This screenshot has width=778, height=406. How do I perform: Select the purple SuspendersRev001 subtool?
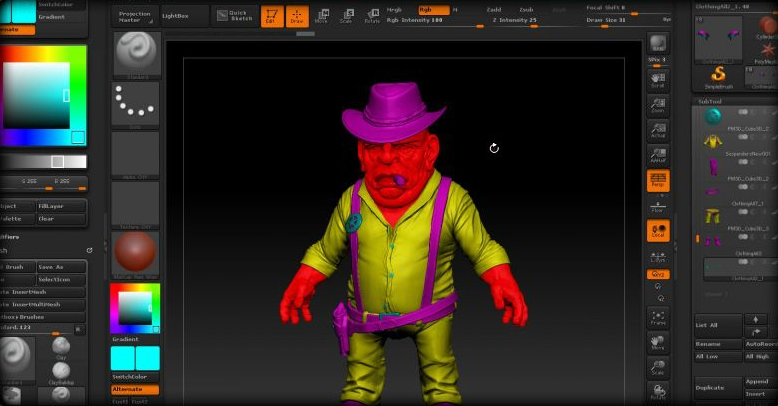pyautogui.click(x=713, y=166)
